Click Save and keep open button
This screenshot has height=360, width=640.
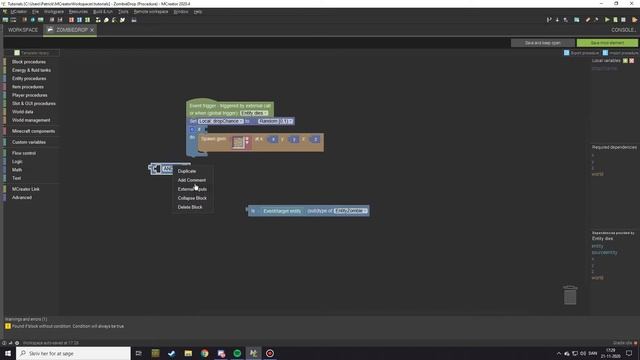point(542,43)
